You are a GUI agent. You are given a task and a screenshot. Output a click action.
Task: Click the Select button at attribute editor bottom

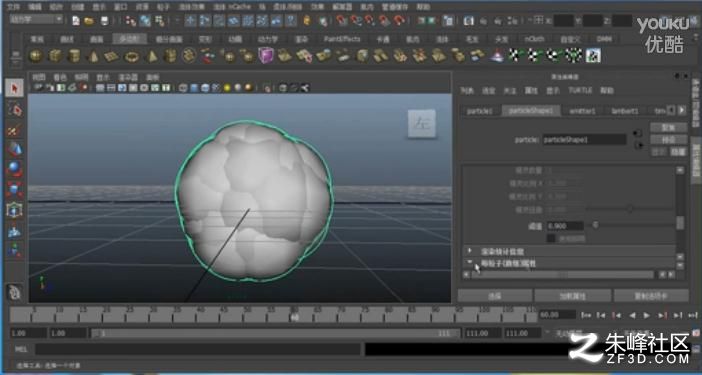tap(495, 296)
